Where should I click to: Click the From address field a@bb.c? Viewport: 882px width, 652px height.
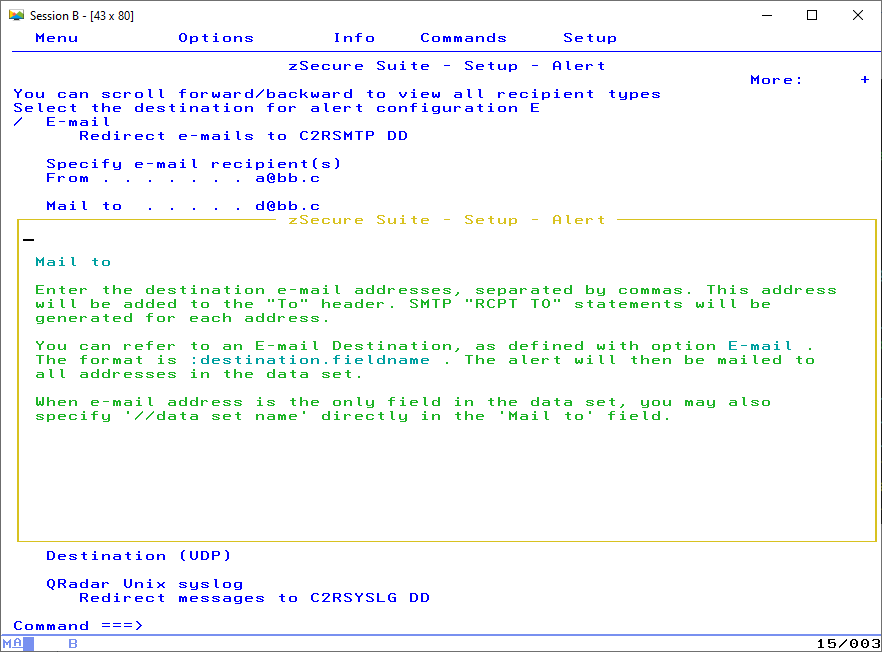pos(287,178)
